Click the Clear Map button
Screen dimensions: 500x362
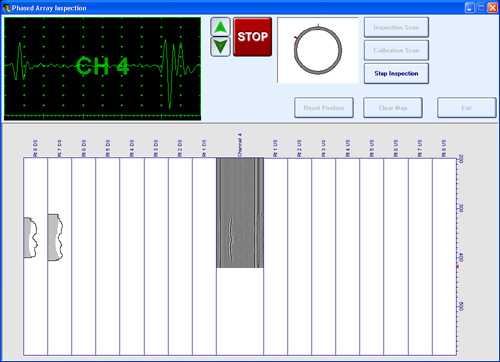click(393, 108)
